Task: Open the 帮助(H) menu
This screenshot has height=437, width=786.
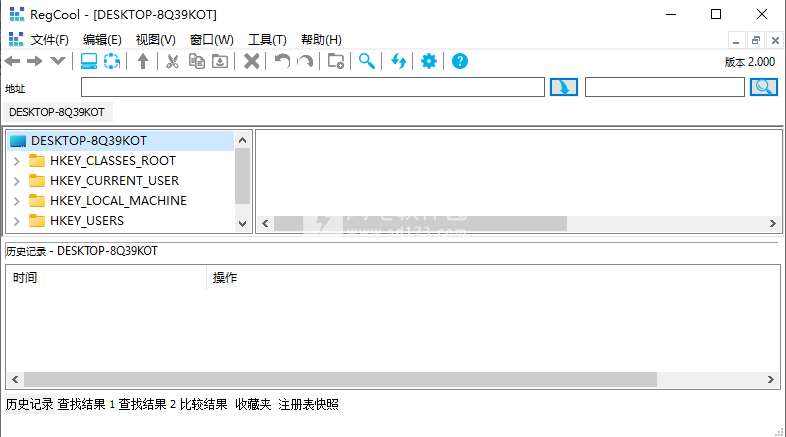Action: point(321,40)
